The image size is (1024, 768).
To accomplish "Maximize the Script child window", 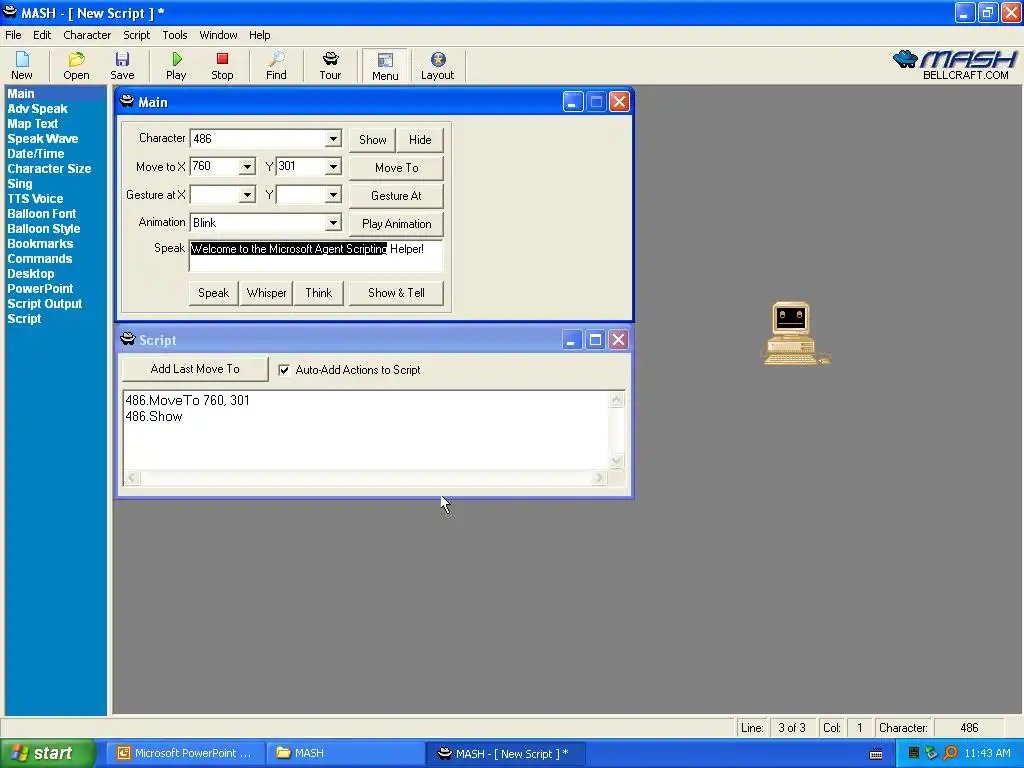I will [x=595, y=340].
